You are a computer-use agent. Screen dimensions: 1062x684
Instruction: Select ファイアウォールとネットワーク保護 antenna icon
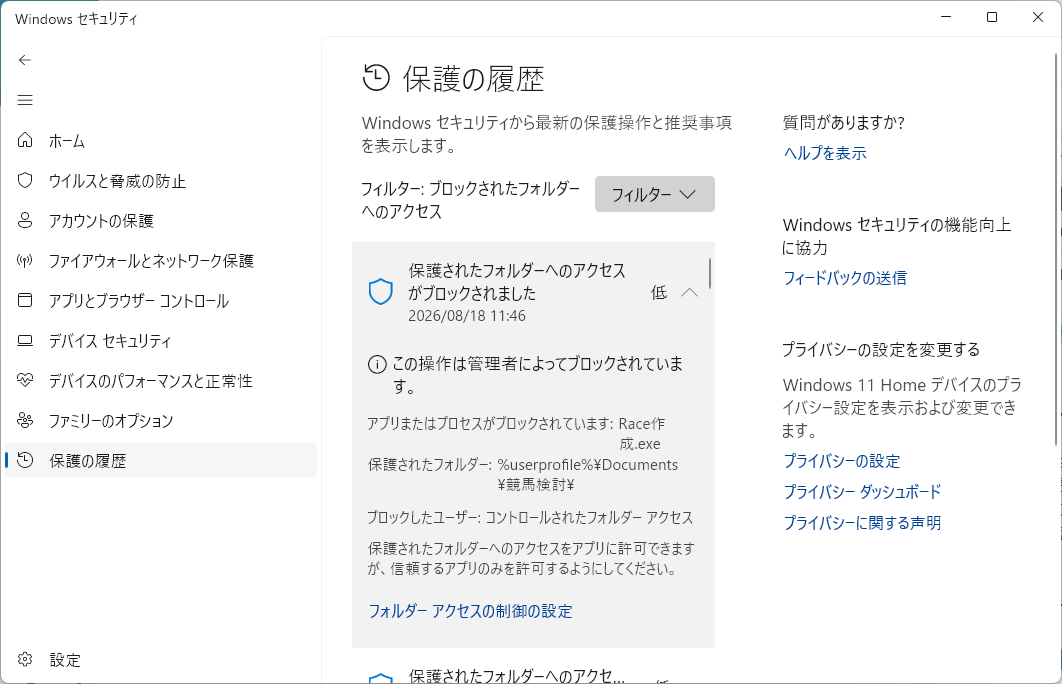point(25,260)
